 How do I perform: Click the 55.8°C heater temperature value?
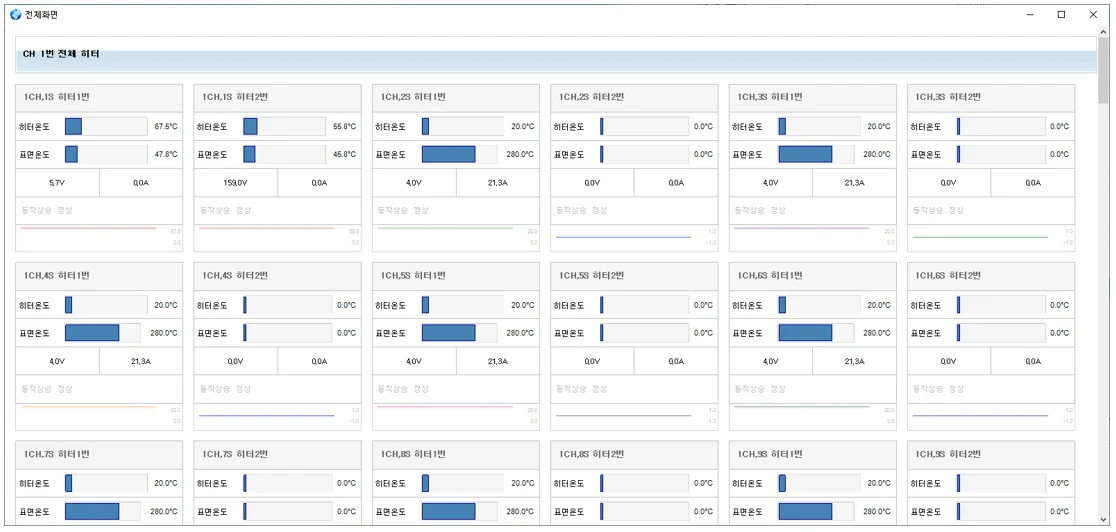tap(344, 127)
